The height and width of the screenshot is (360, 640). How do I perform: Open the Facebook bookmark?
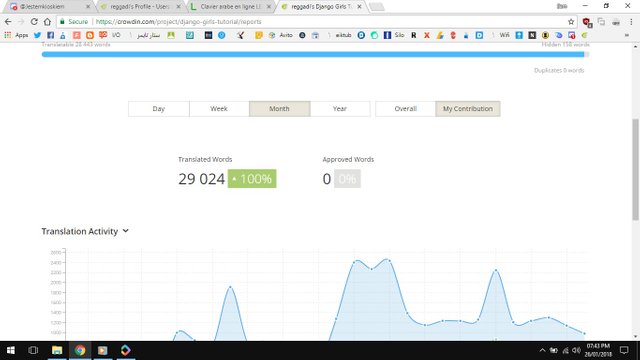tap(50, 35)
